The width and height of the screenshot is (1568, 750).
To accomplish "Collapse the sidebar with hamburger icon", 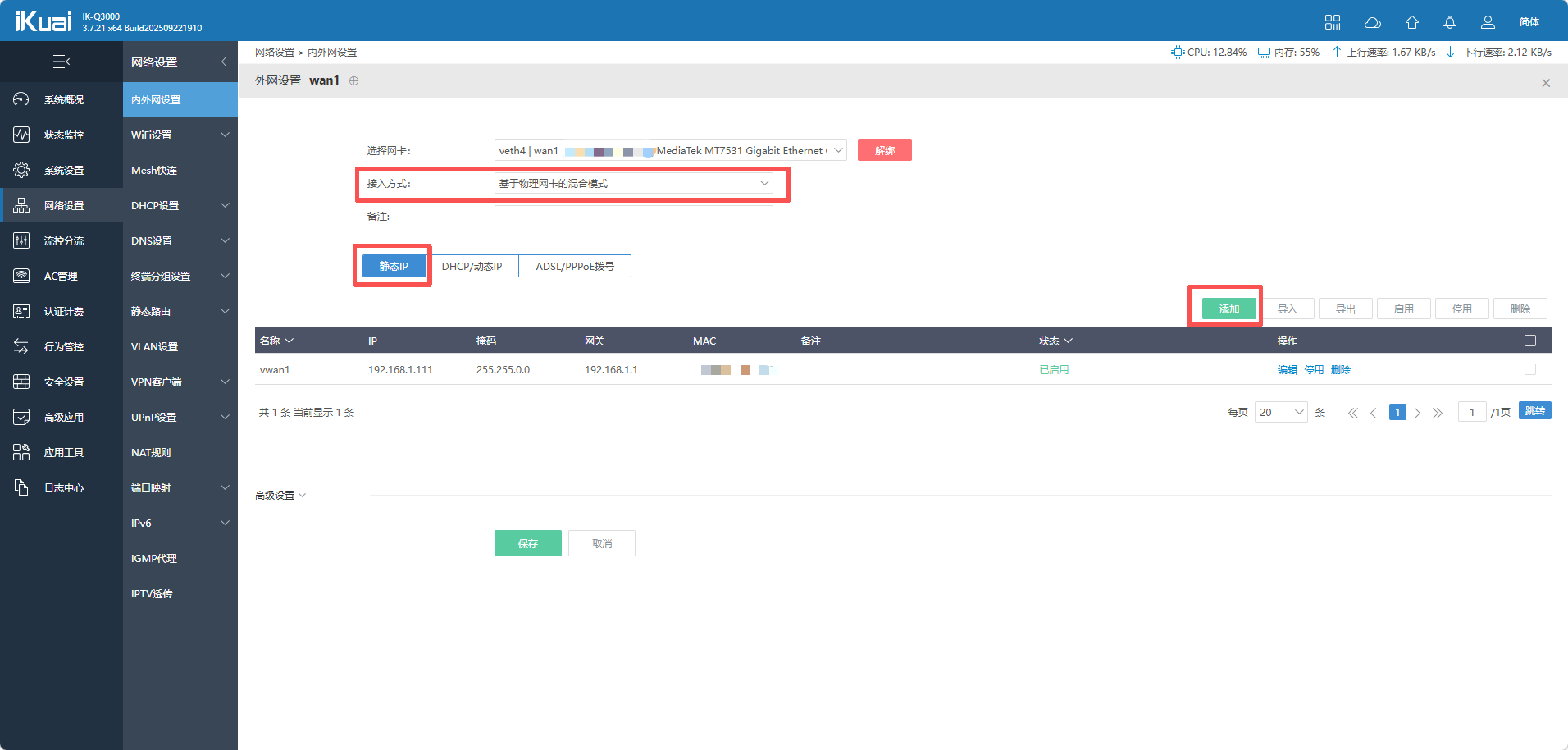I will 62,62.
